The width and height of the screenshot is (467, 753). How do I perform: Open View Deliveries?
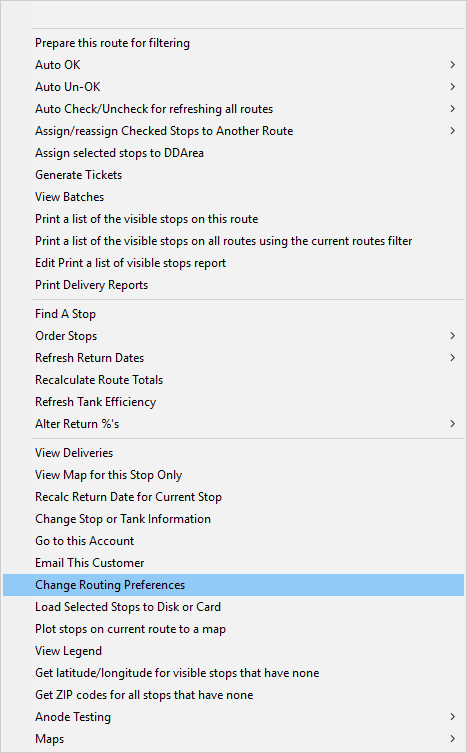pos(234,453)
